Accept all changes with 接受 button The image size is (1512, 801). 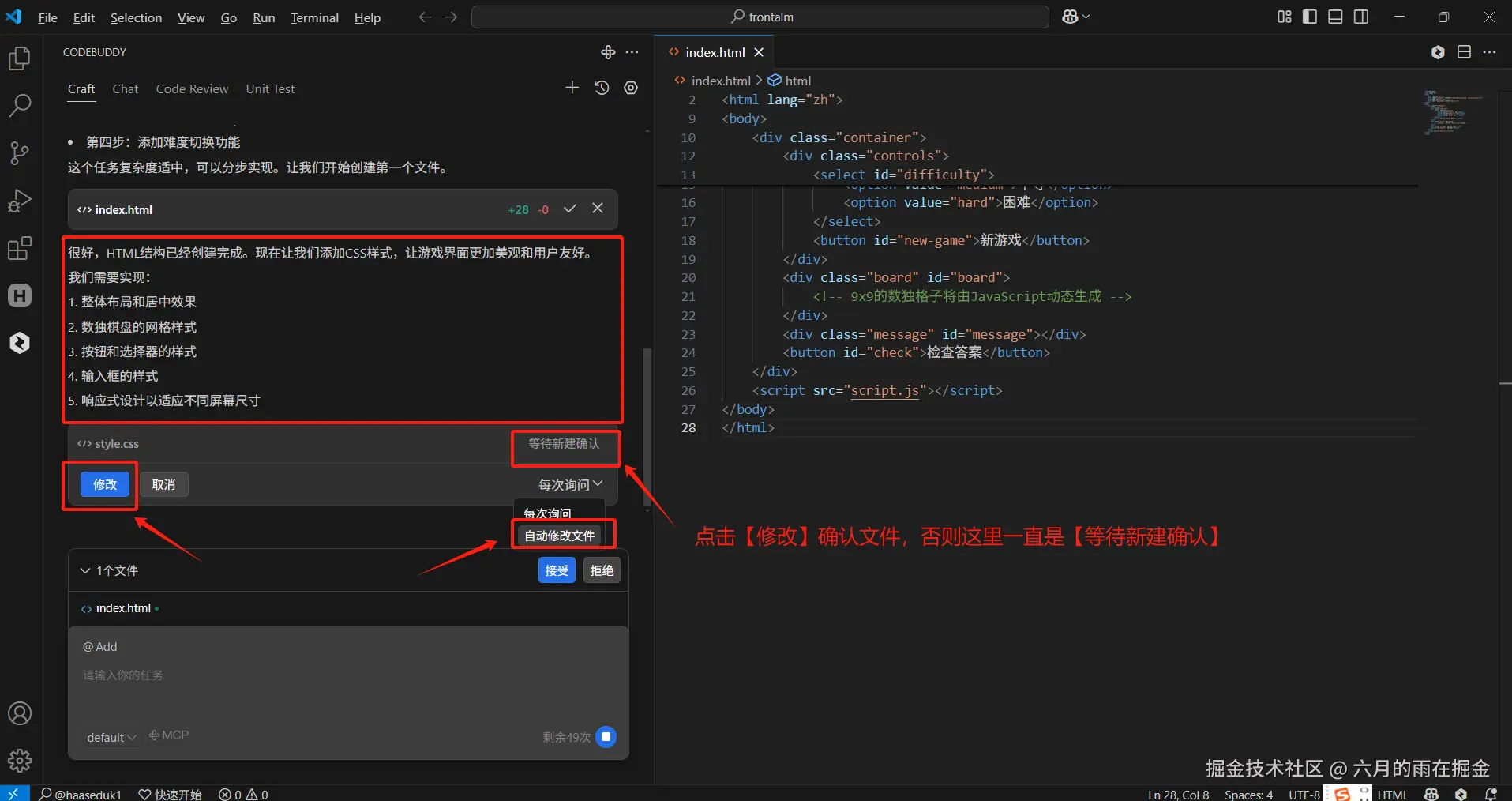(x=557, y=570)
